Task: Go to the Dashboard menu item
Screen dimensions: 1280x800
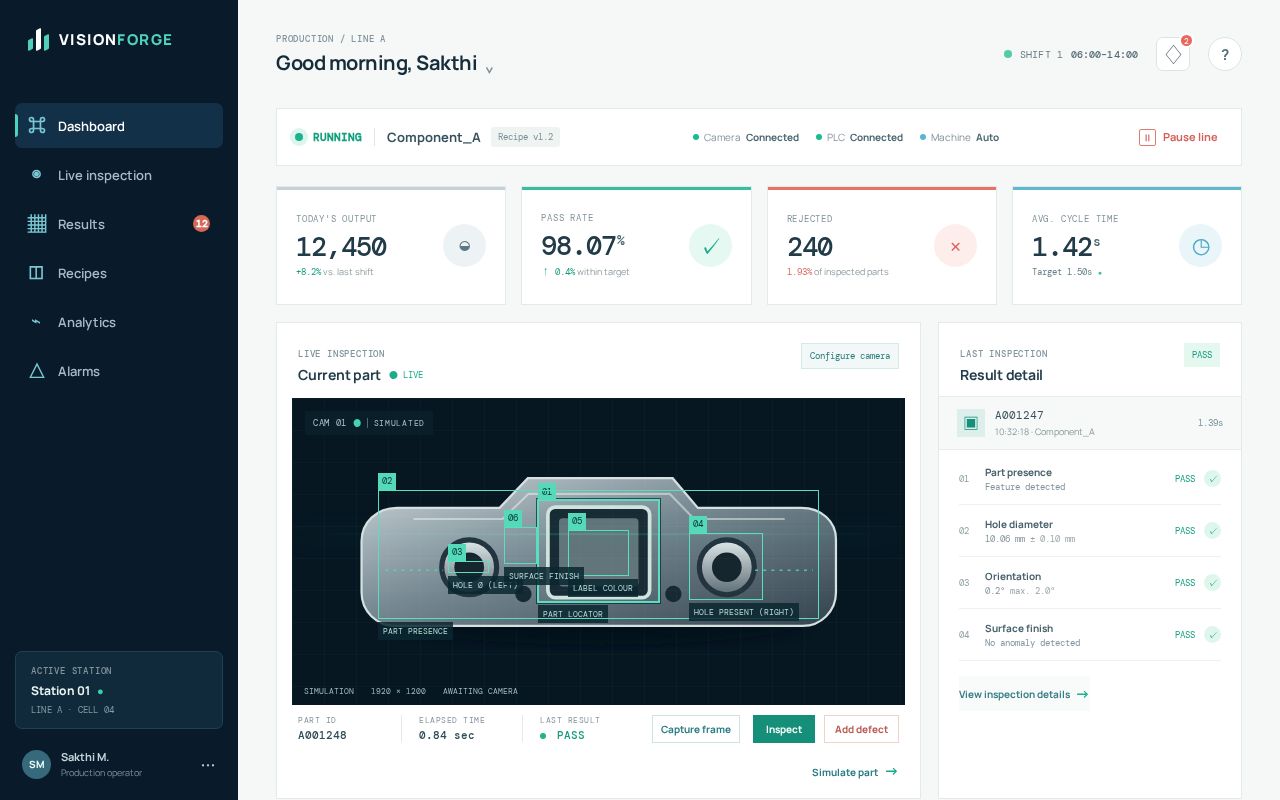Action: (x=119, y=126)
